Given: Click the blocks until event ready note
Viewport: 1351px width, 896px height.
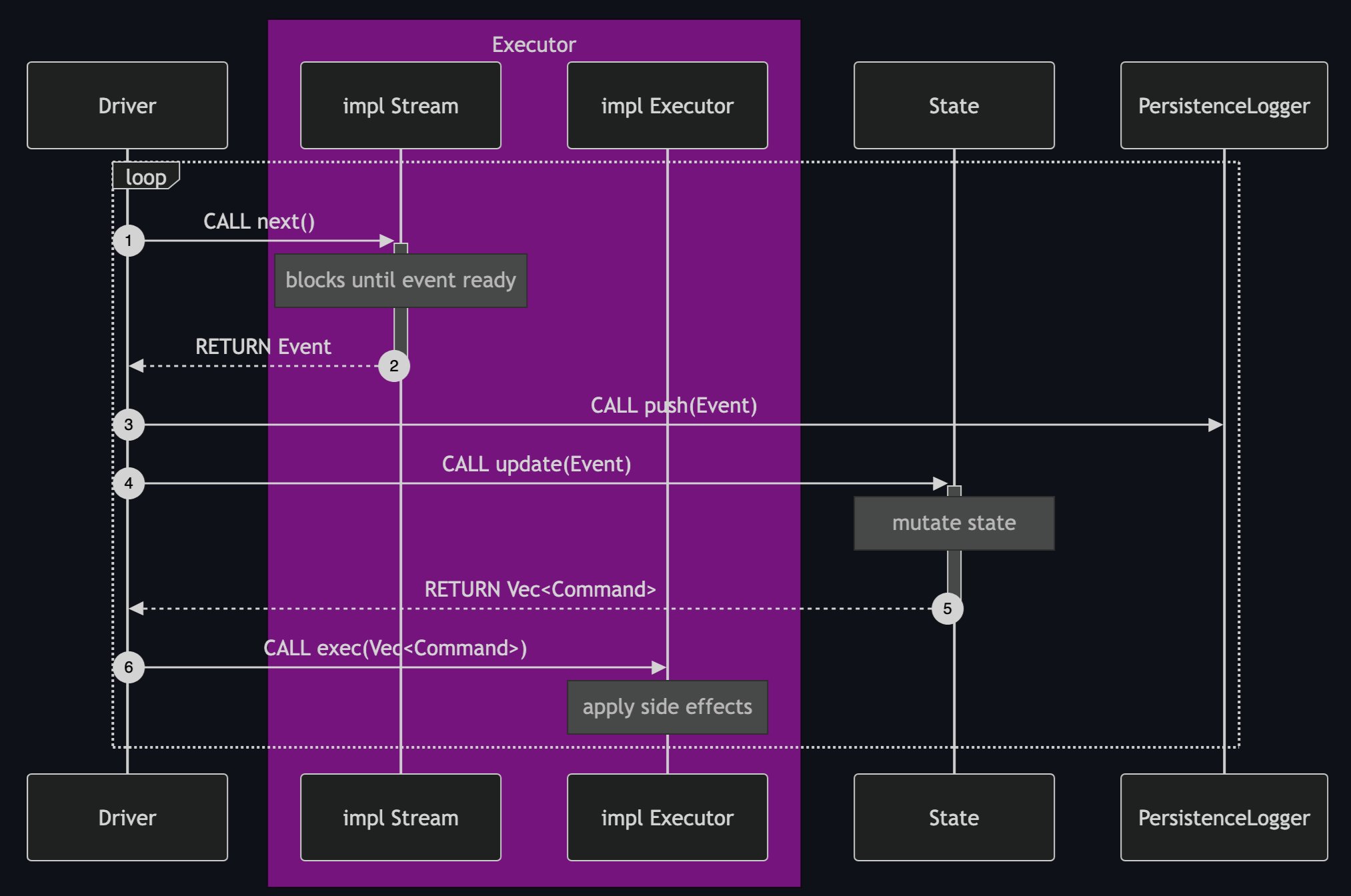Looking at the screenshot, I should [400, 280].
